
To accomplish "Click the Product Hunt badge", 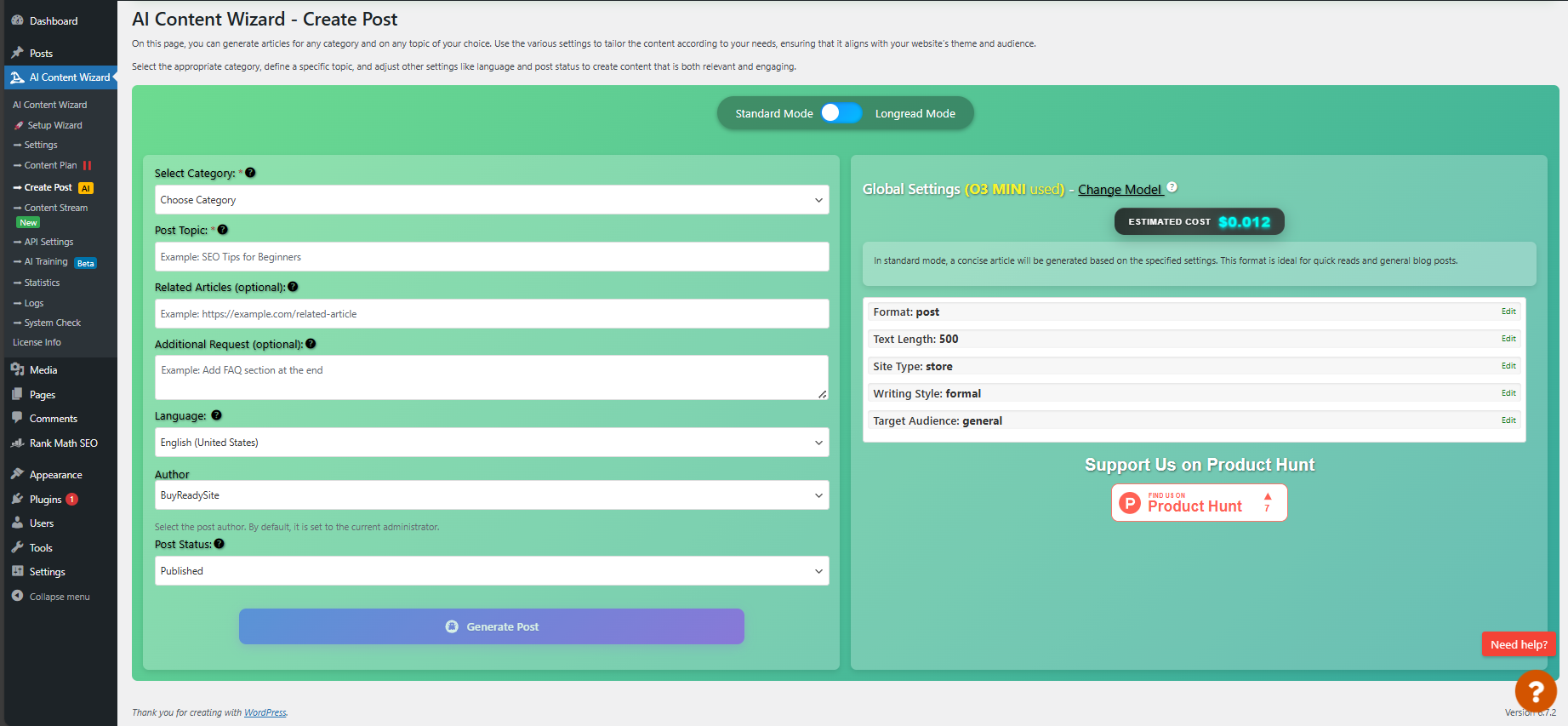I will coord(1199,503).
